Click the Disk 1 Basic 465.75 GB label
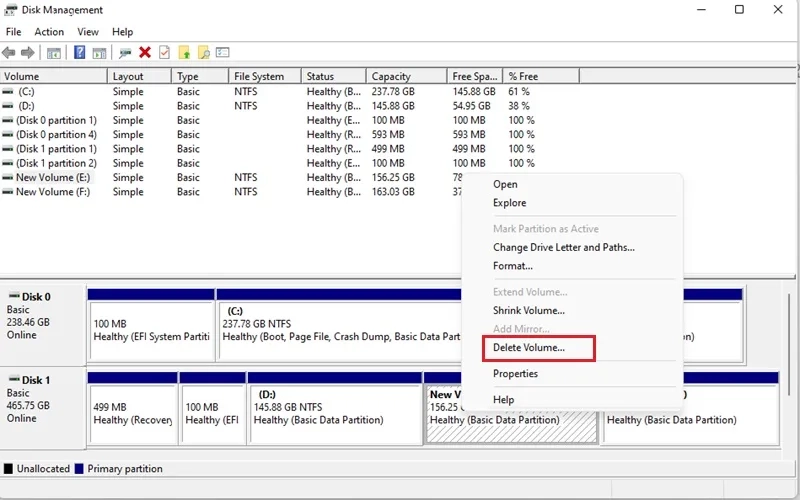The image size is (800, 500). click(43, 408)
